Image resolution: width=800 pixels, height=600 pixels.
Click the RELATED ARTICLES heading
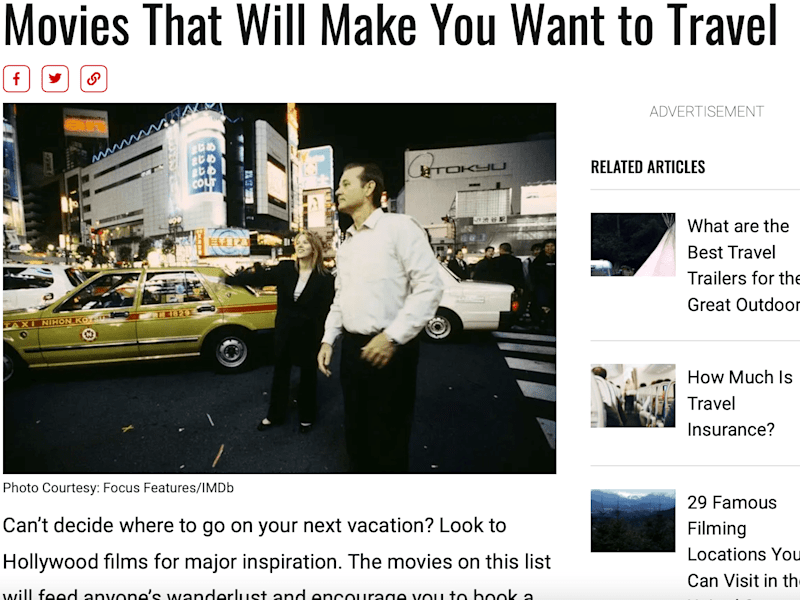(648, 167)
